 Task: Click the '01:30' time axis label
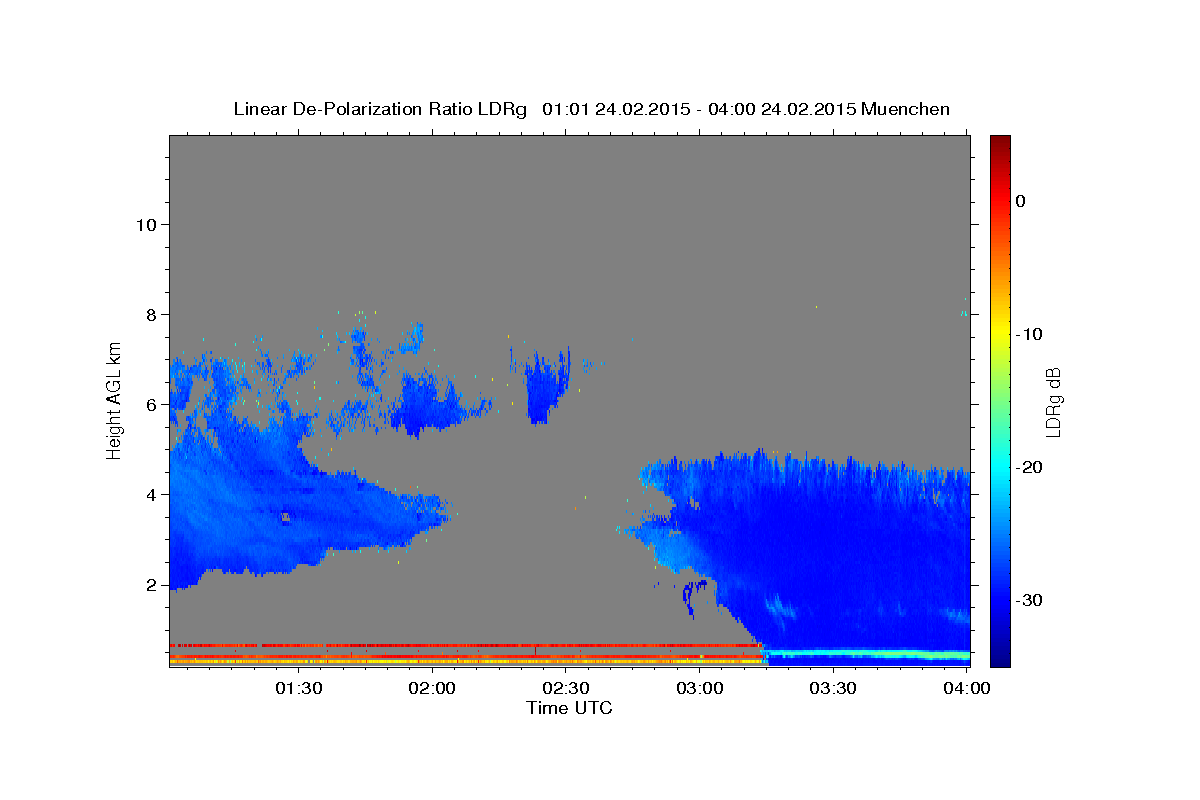point(299,688)
